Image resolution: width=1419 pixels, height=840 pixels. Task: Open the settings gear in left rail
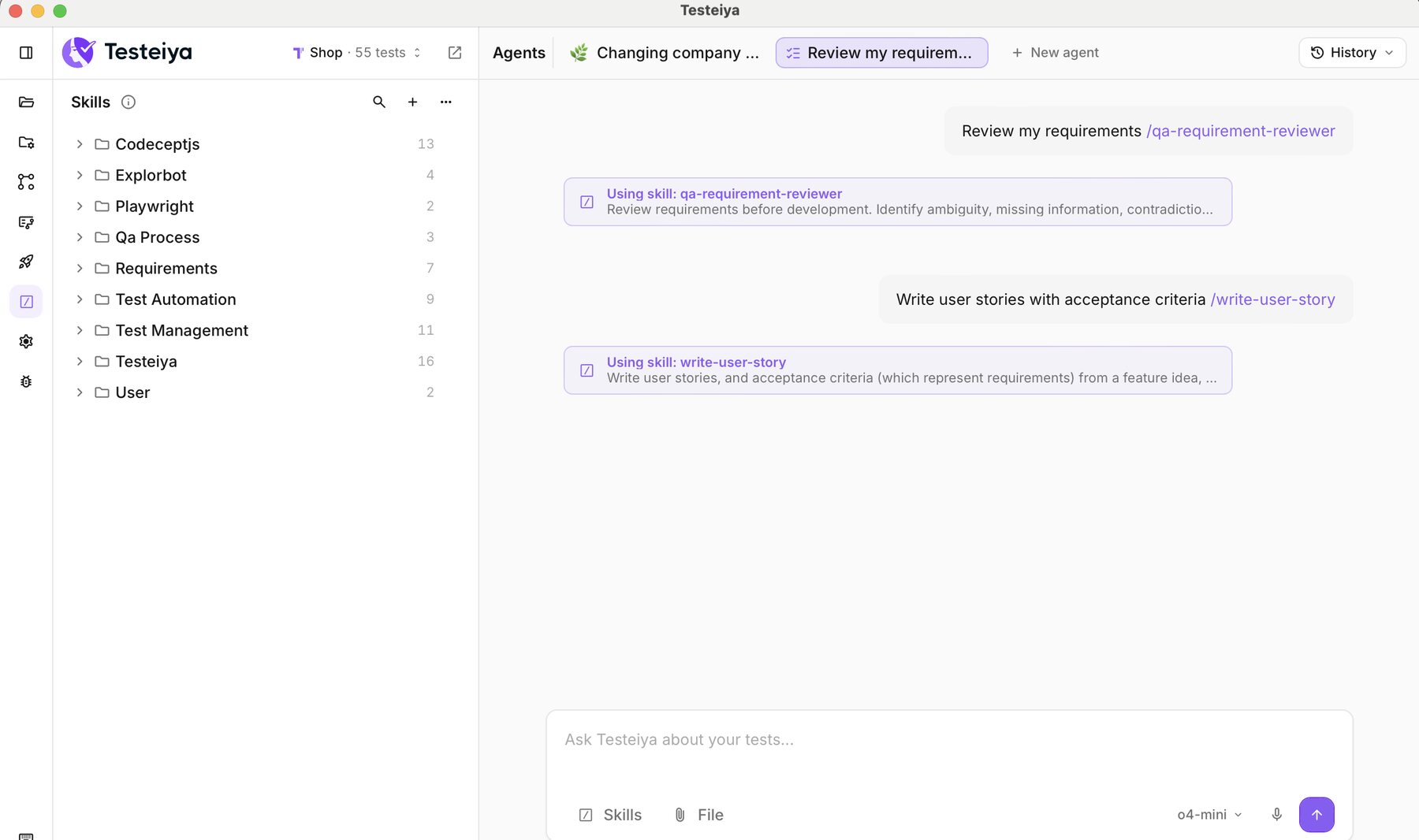[26, 341]
